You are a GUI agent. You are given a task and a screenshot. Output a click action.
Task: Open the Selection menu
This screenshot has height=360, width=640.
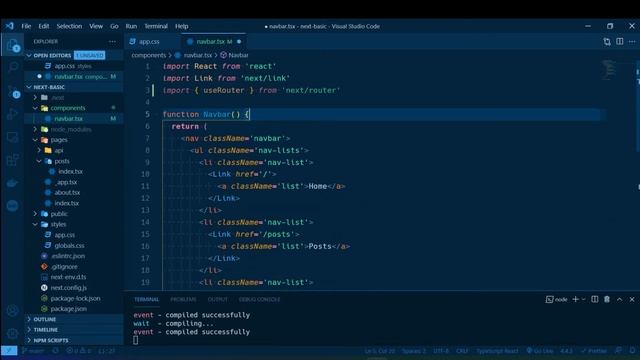point(69,26)
